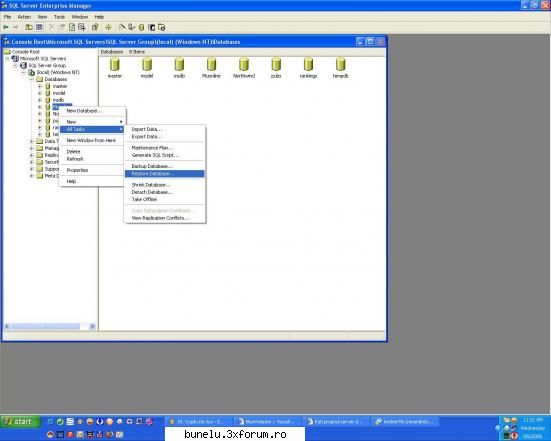
Task: Click the Up One Level folder icon
Action: [29, 27]
